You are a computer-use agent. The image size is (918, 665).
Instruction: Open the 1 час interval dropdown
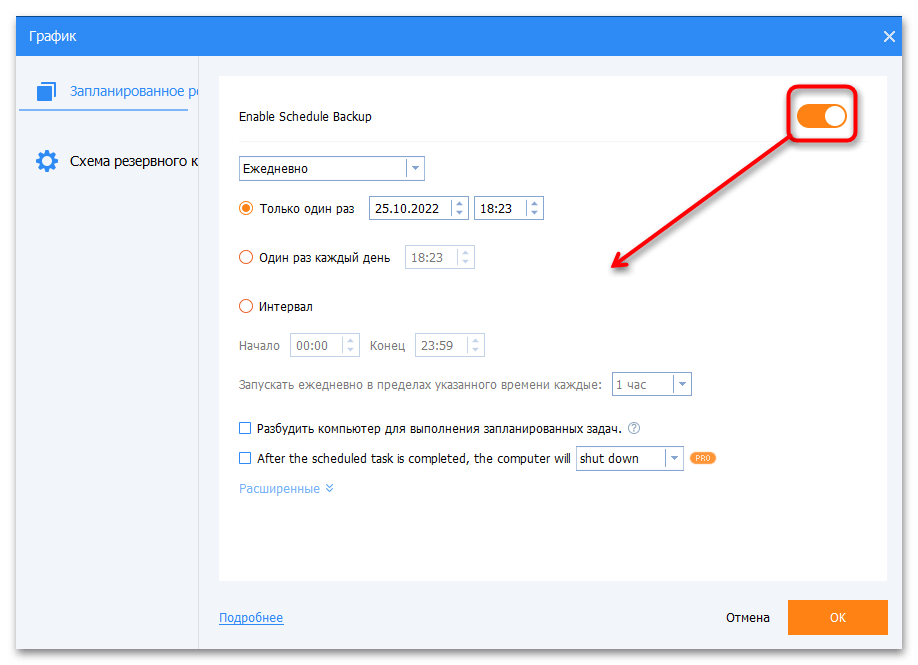click(652, 385)
